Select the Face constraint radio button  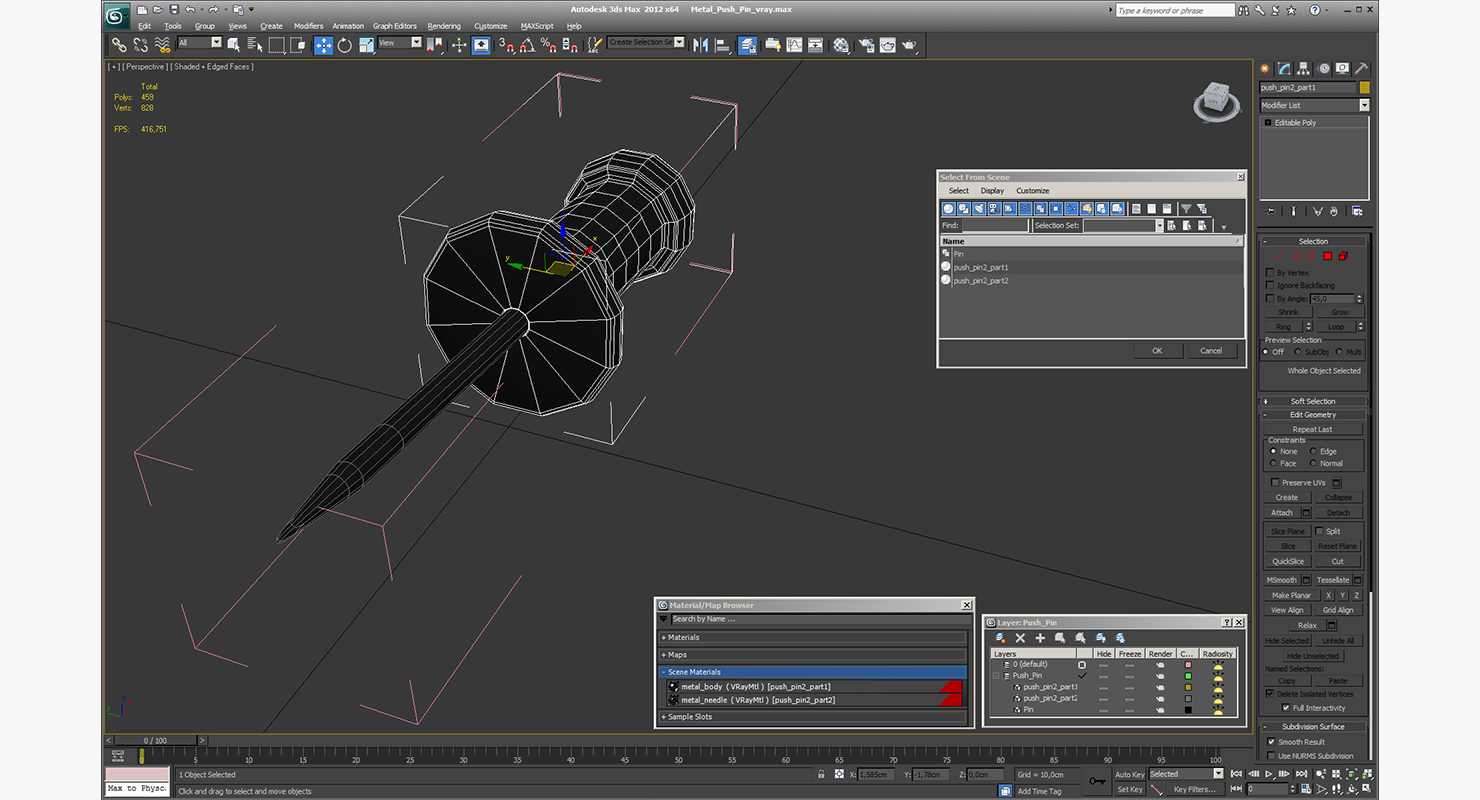(x=1273, y=463)
